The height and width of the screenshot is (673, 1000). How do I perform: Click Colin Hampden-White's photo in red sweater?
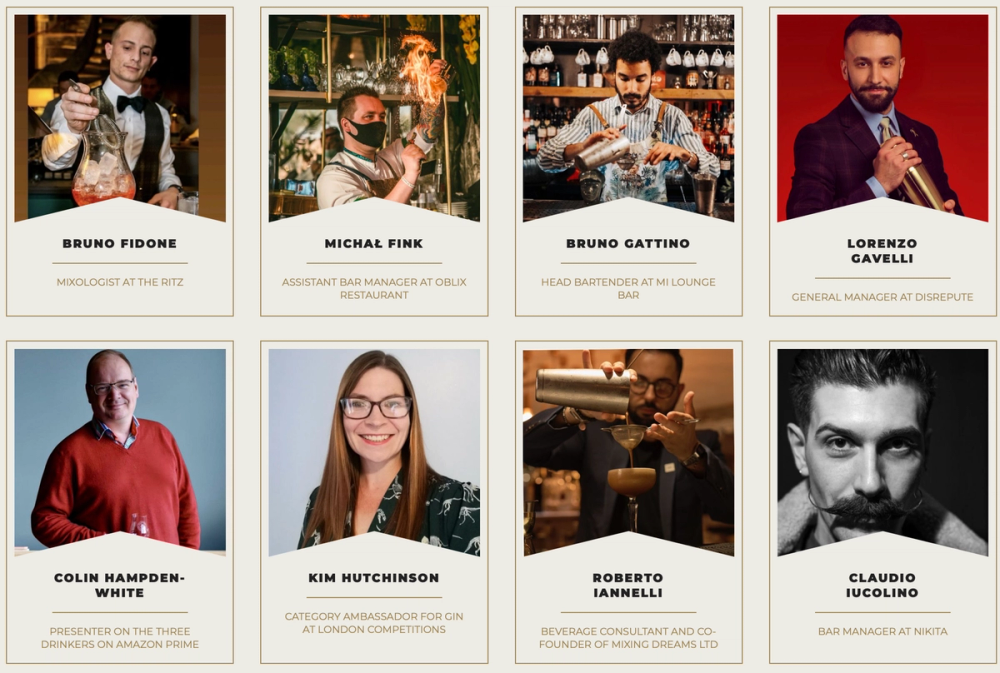pos(120,452)
